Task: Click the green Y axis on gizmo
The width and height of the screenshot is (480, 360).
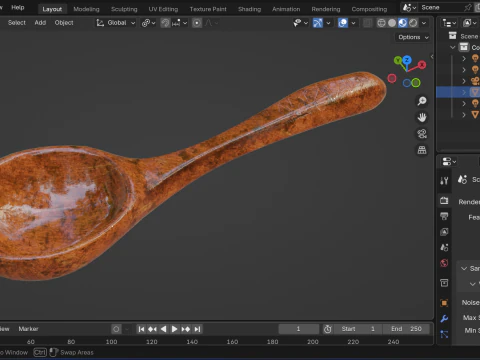Action: tap(398, 60)
